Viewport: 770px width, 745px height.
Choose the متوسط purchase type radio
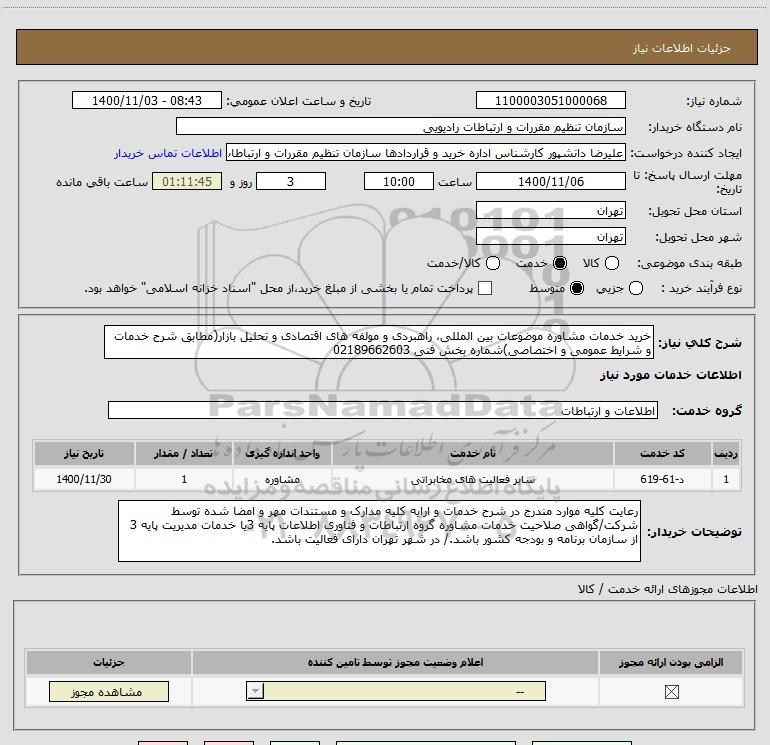point(577,288)
